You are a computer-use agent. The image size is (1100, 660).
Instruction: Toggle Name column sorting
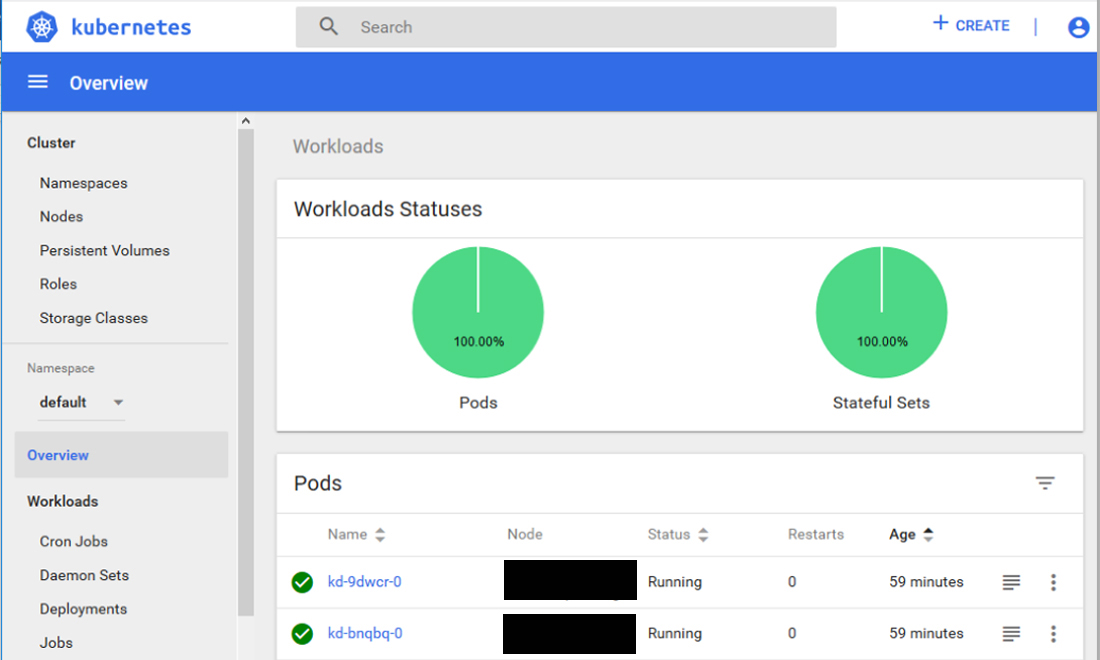pos(379,534)
